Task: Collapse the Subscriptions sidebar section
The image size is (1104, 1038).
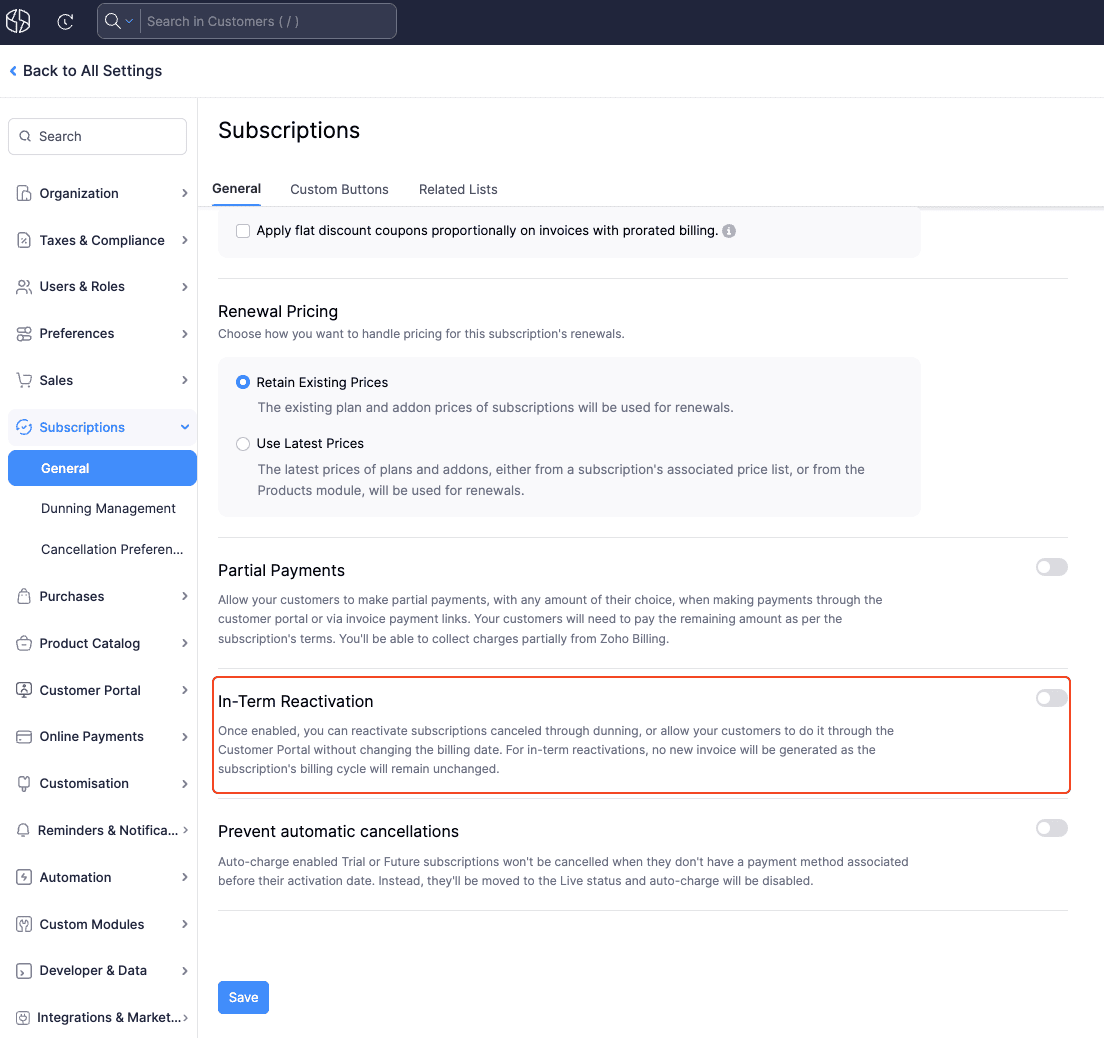Action: pos(184,427)
